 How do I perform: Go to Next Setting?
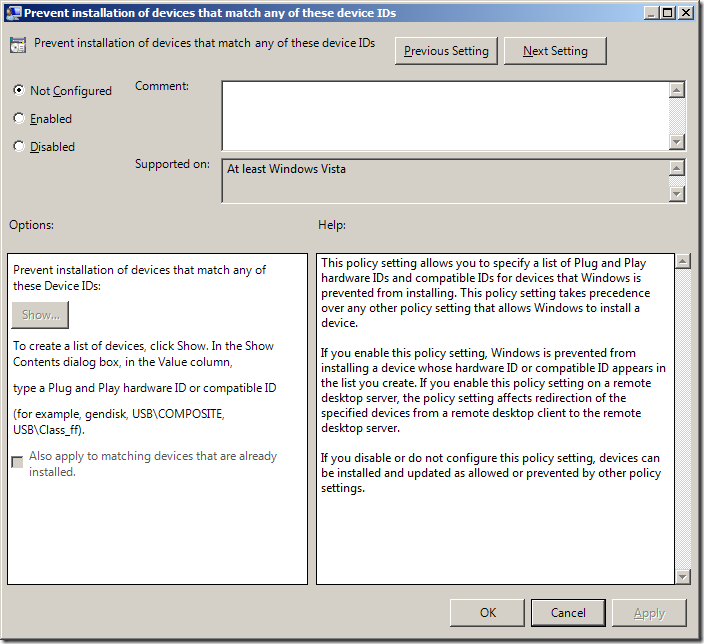[x=555, y=51]
